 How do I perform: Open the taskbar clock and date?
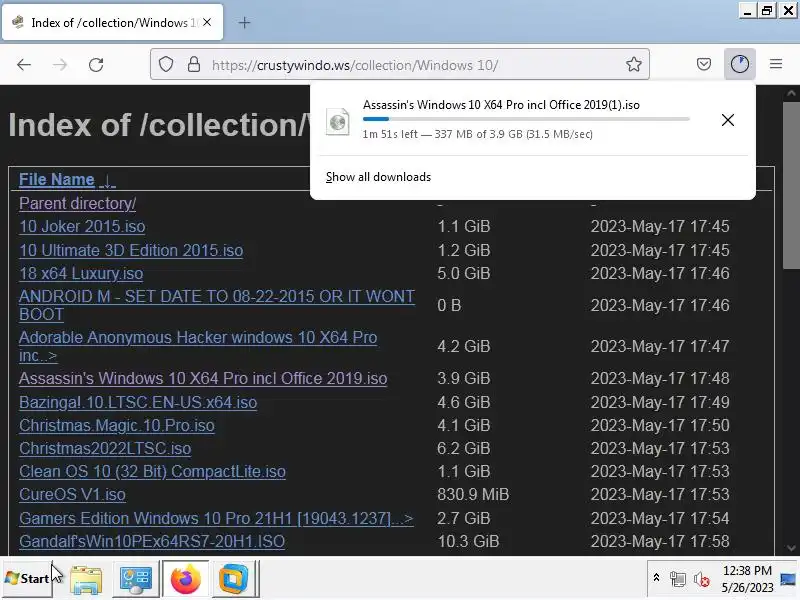pos(747,579)
